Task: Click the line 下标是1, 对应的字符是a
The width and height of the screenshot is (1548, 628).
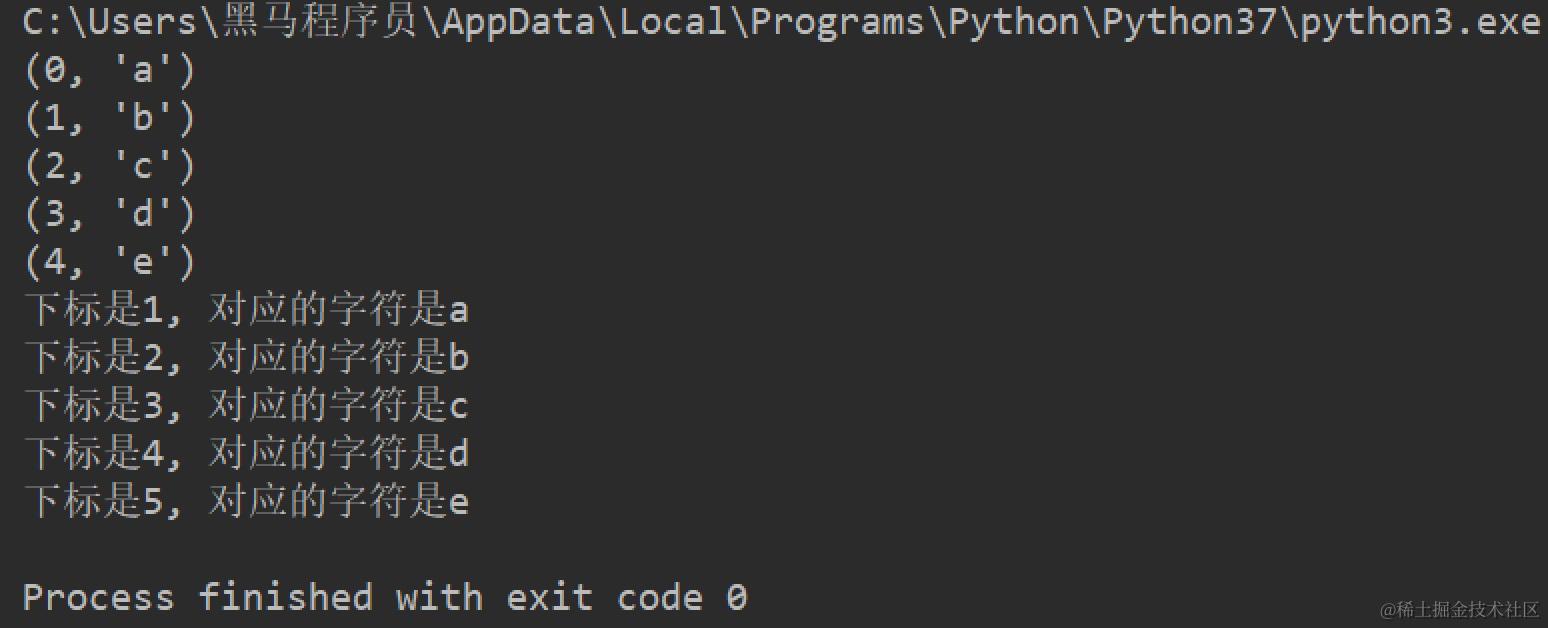Action: 245,311
